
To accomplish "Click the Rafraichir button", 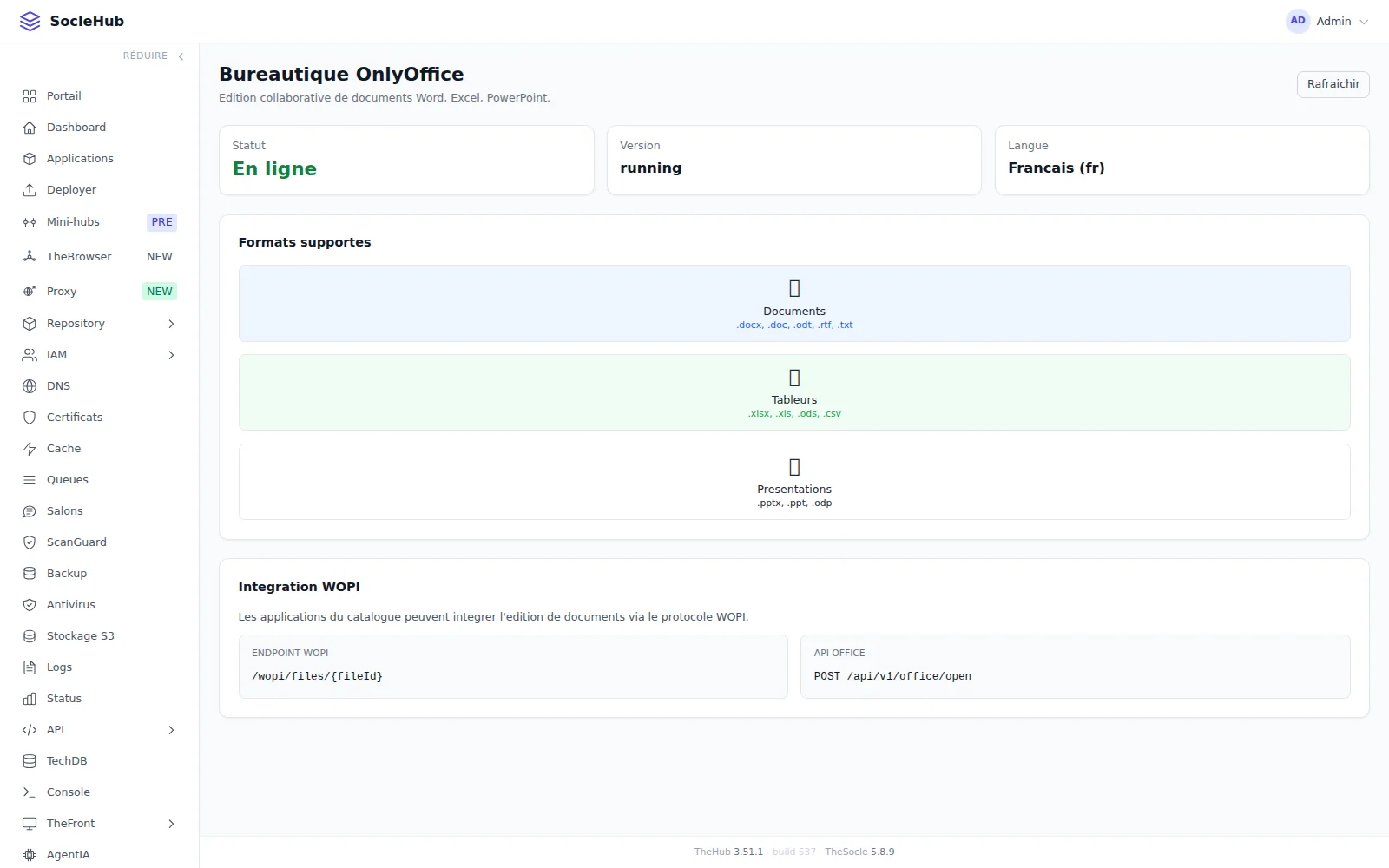I will click(1333, 84).
